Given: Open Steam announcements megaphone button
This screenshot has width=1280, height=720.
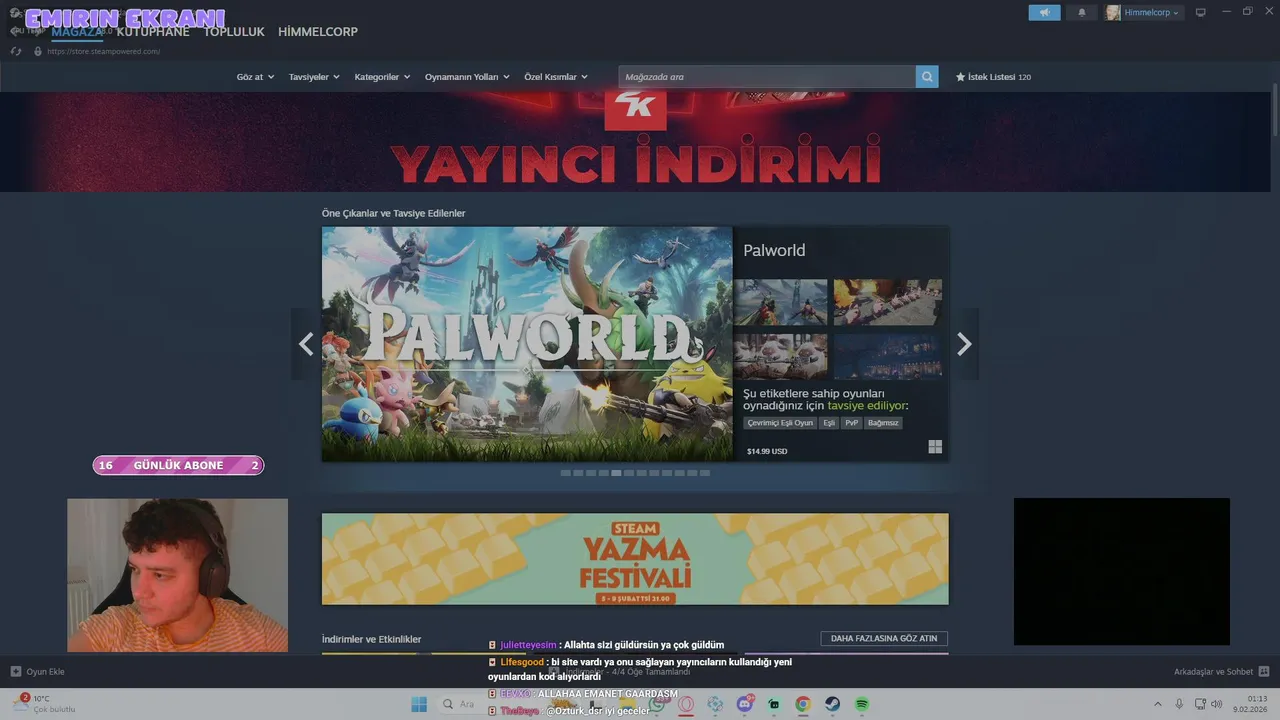Looking at the screenshot, I should (1044, 13).
